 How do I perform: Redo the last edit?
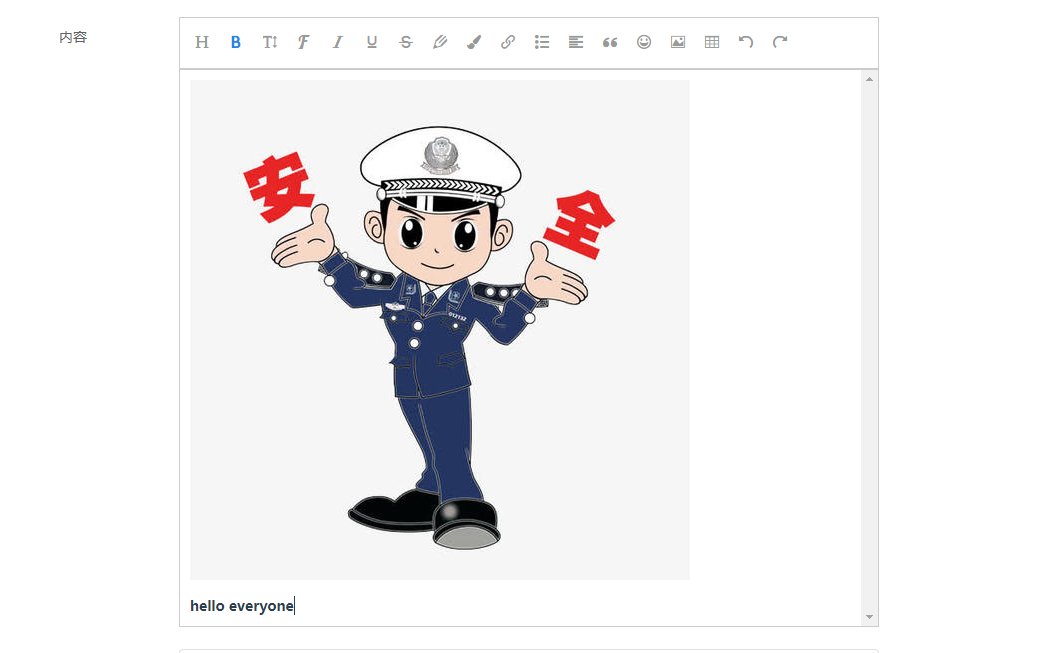pyautogui.click(x=780, y=43)
